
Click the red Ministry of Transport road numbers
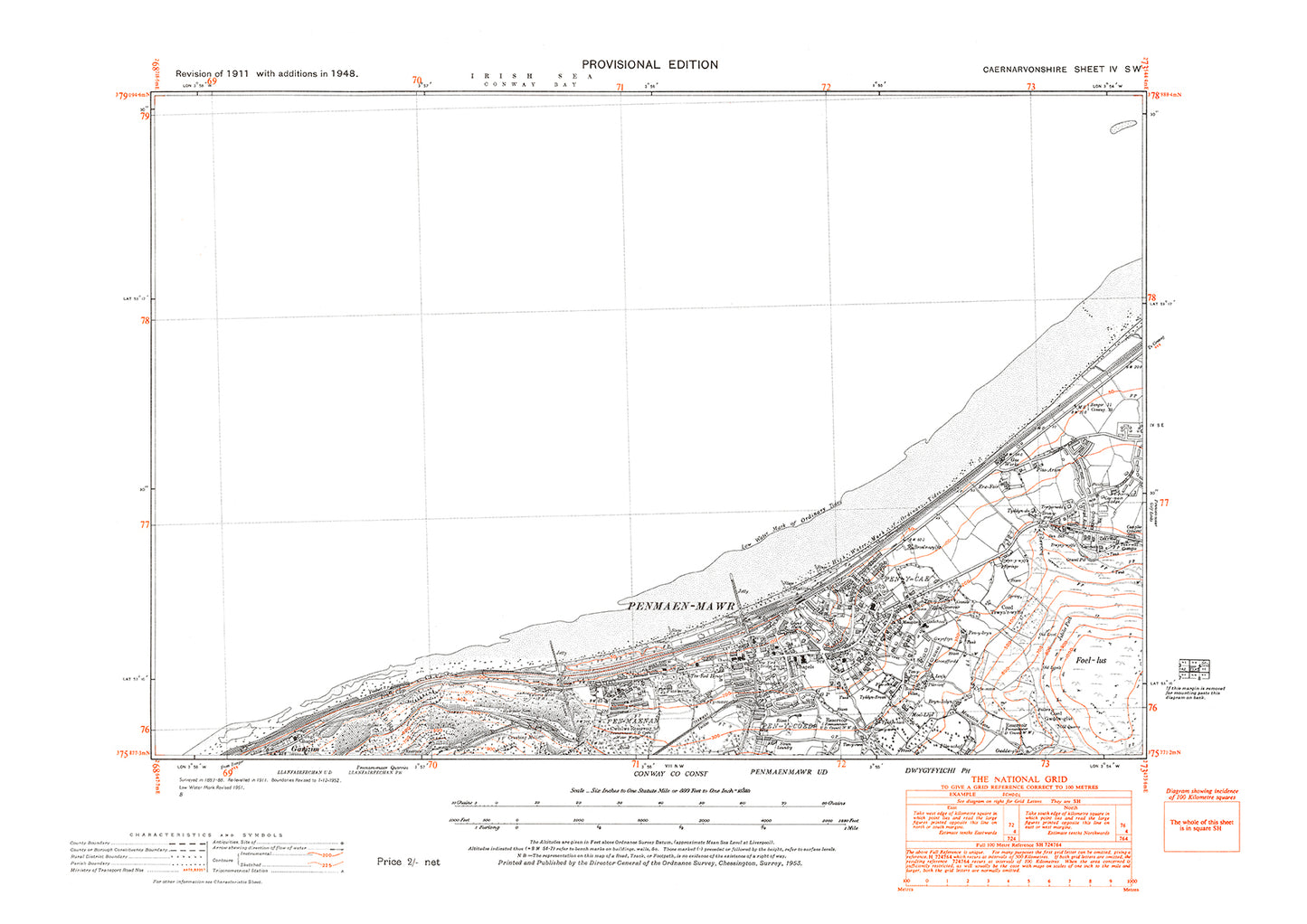point(194,870)
